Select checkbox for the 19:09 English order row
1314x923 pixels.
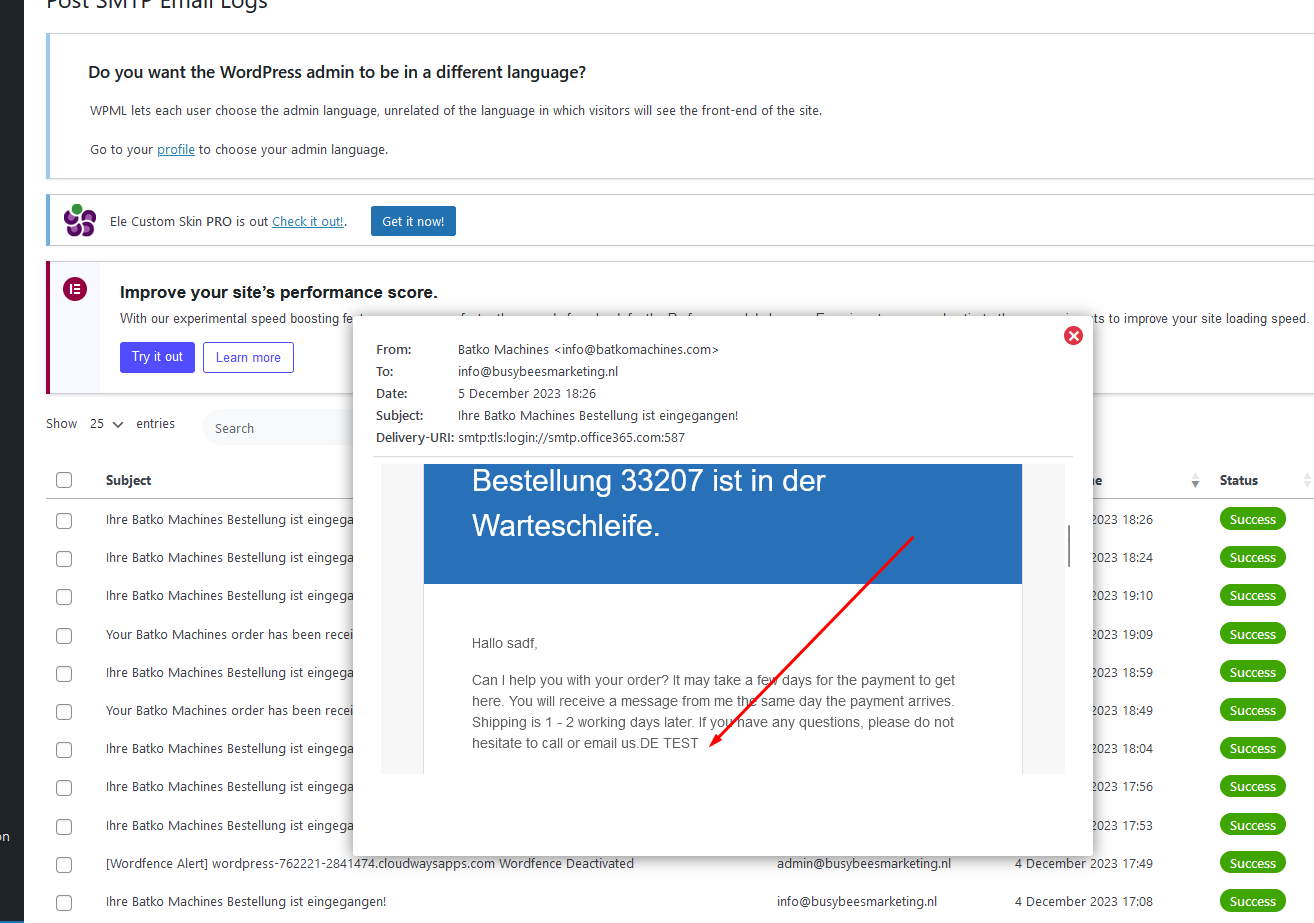point(64,635)
